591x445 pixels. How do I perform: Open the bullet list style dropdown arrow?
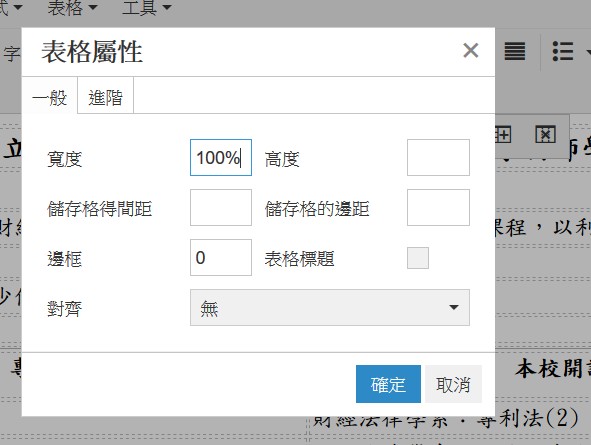588,51
